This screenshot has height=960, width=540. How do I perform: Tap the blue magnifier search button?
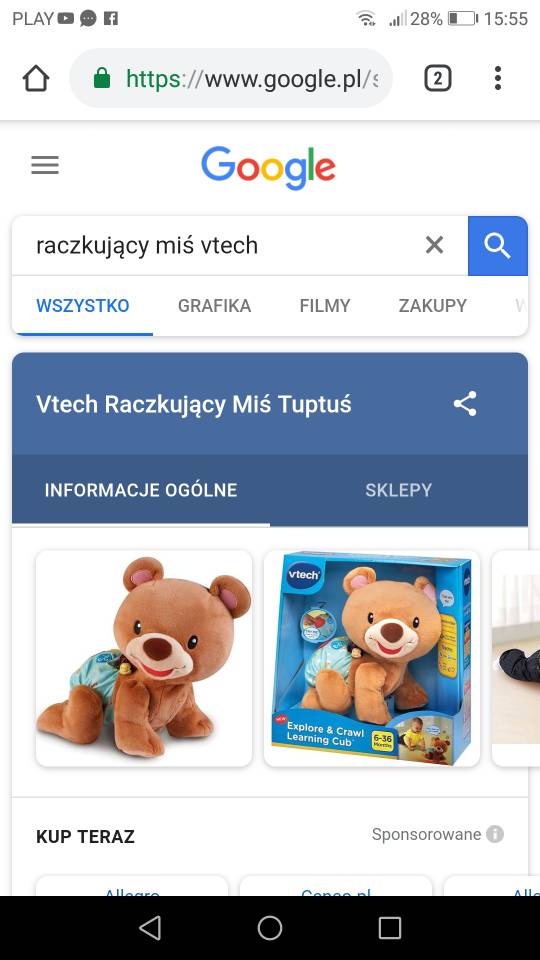pos(498,246)
